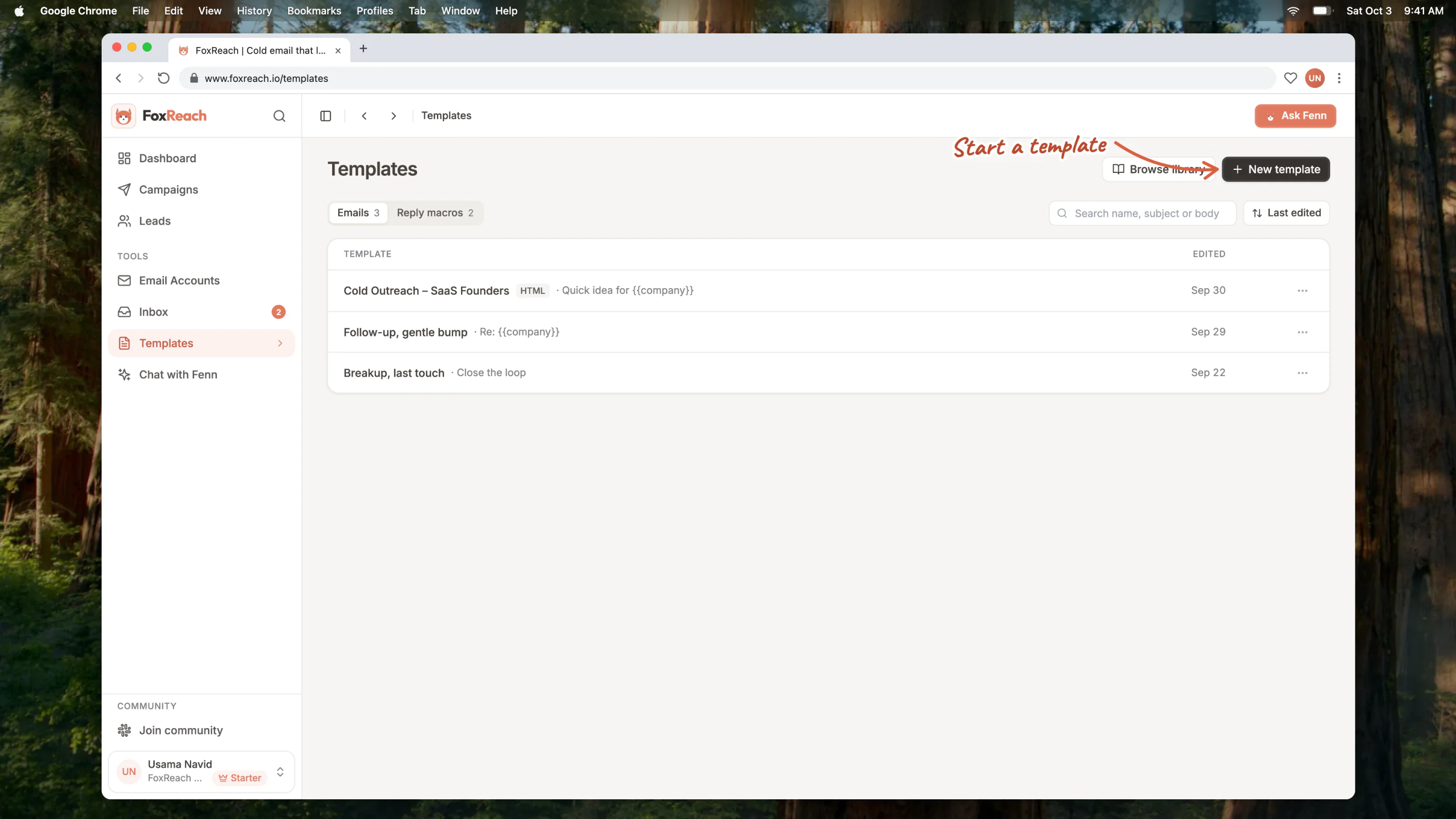The image size is (1456, 819).
Task: Select Templates in sidebar
Action: tap(202, 343)
